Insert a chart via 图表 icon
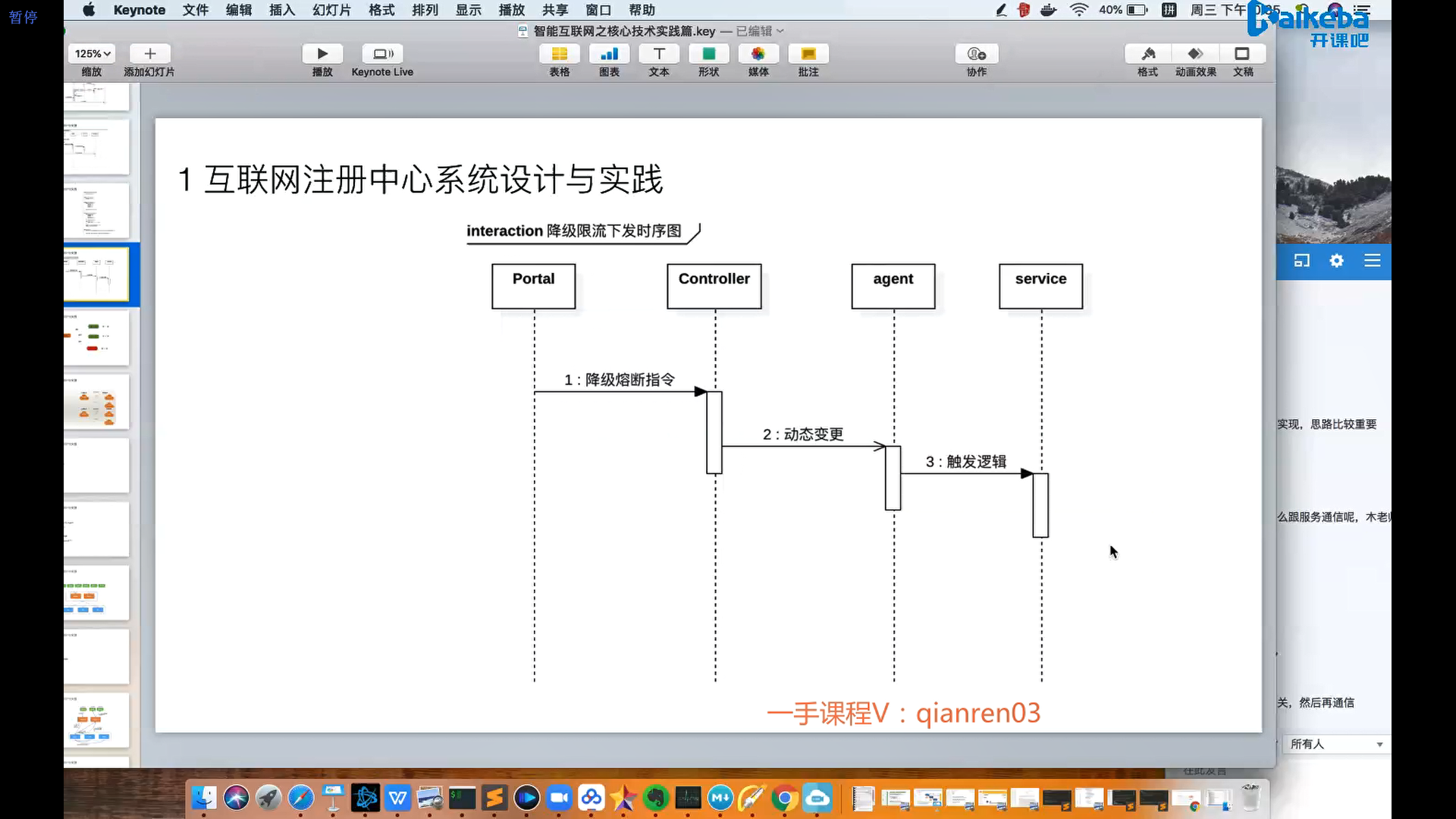The height and width of the screenshot is (819, 1456). click(609, 54)
